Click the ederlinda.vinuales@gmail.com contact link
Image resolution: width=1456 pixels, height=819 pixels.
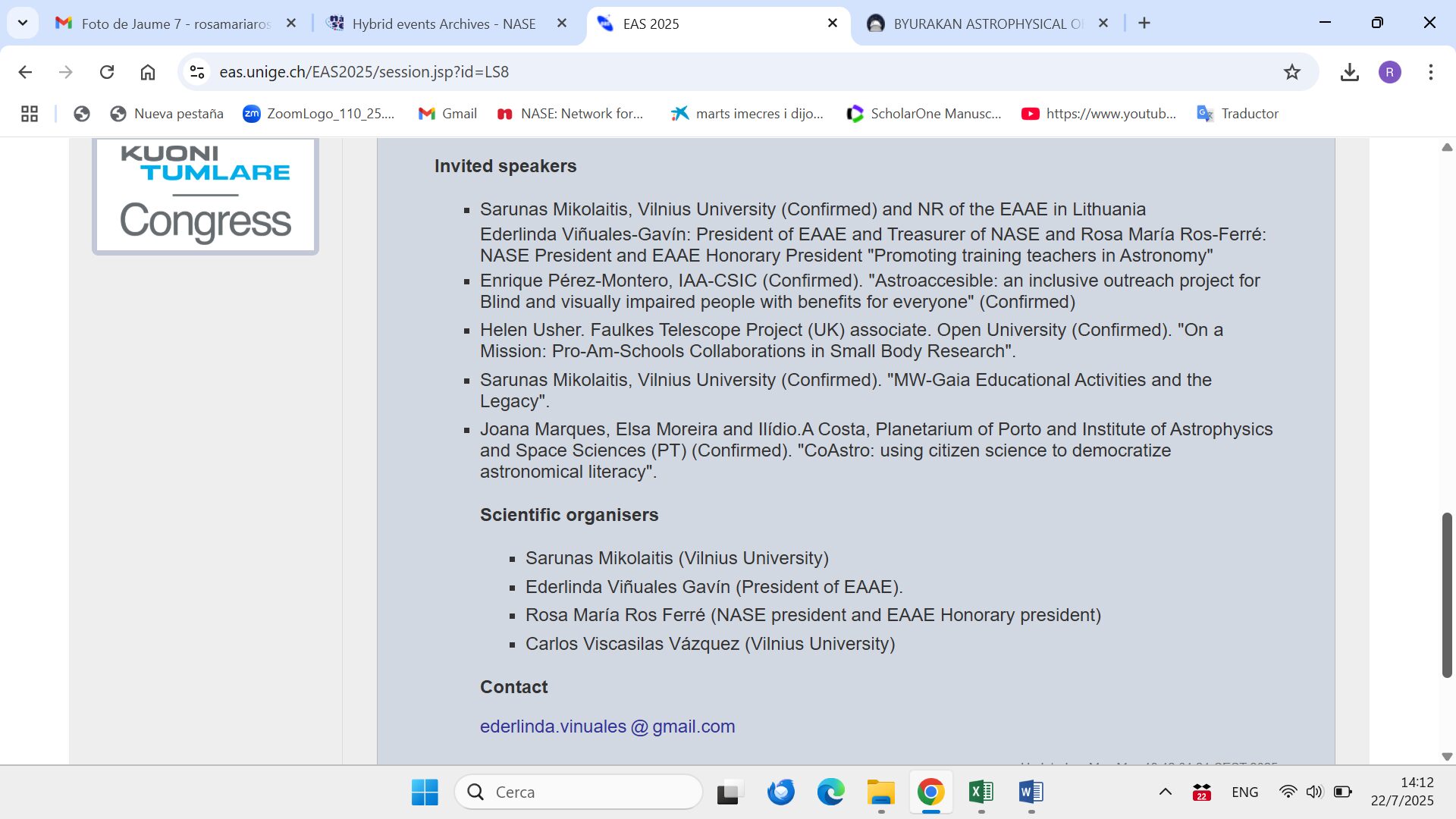click(607, 726)
